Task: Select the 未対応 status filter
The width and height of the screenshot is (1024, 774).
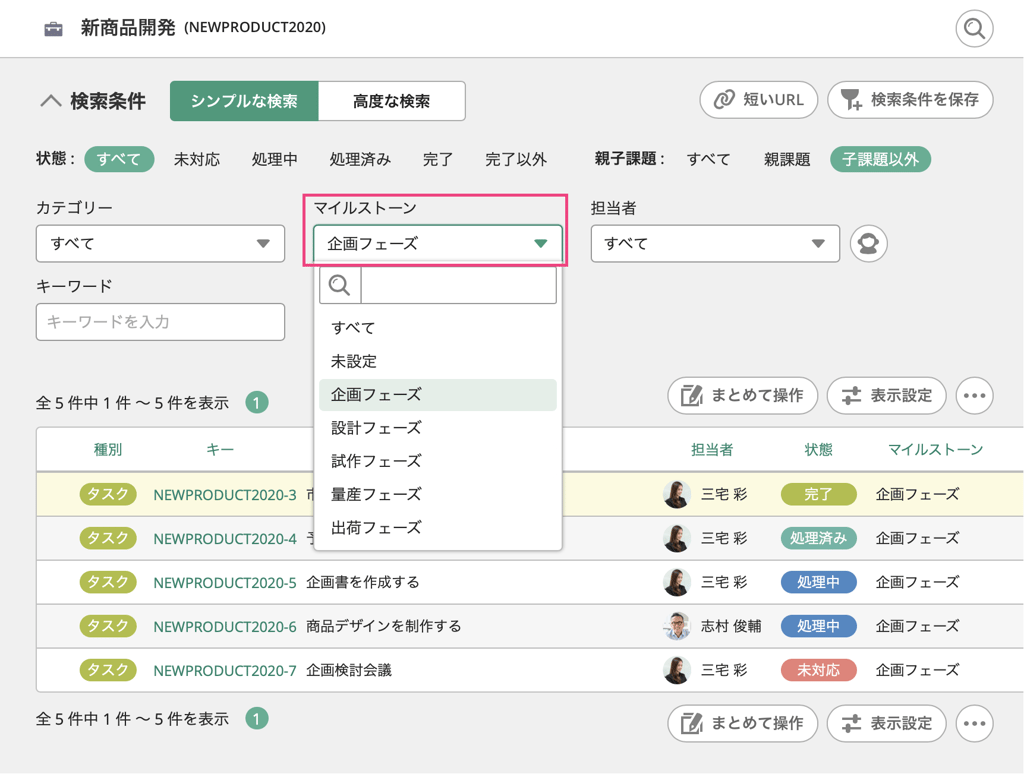Action: [197, 159]
